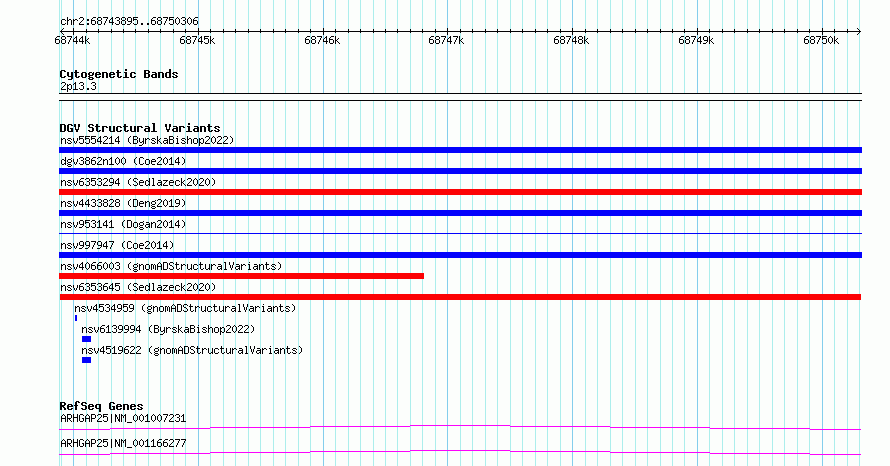The width and height of the screenshot is (890, 466).
Task: Click the small blue block under nsv6139994
Action: [x=86, y=339]
